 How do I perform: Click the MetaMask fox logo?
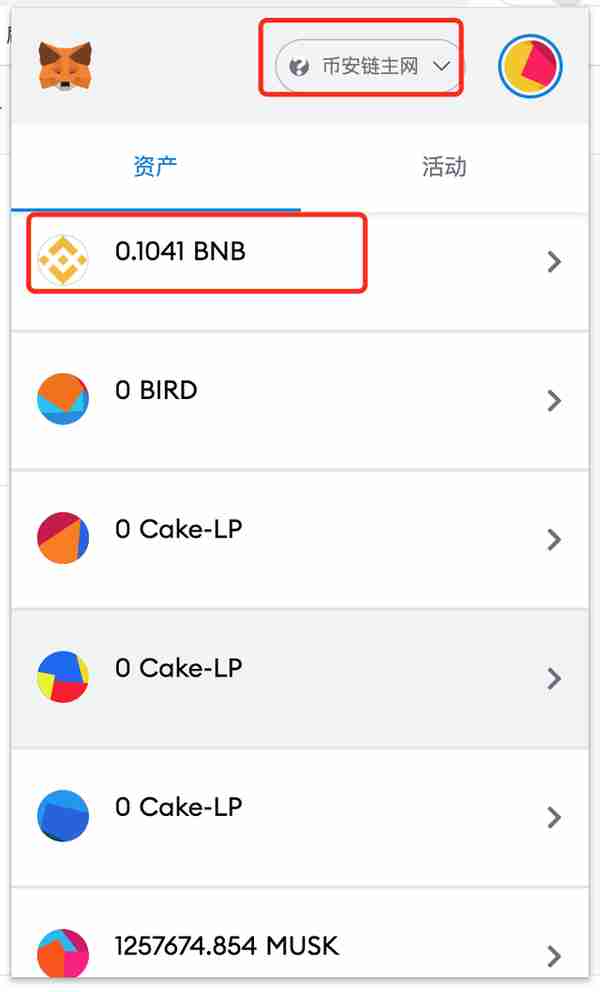65,66
